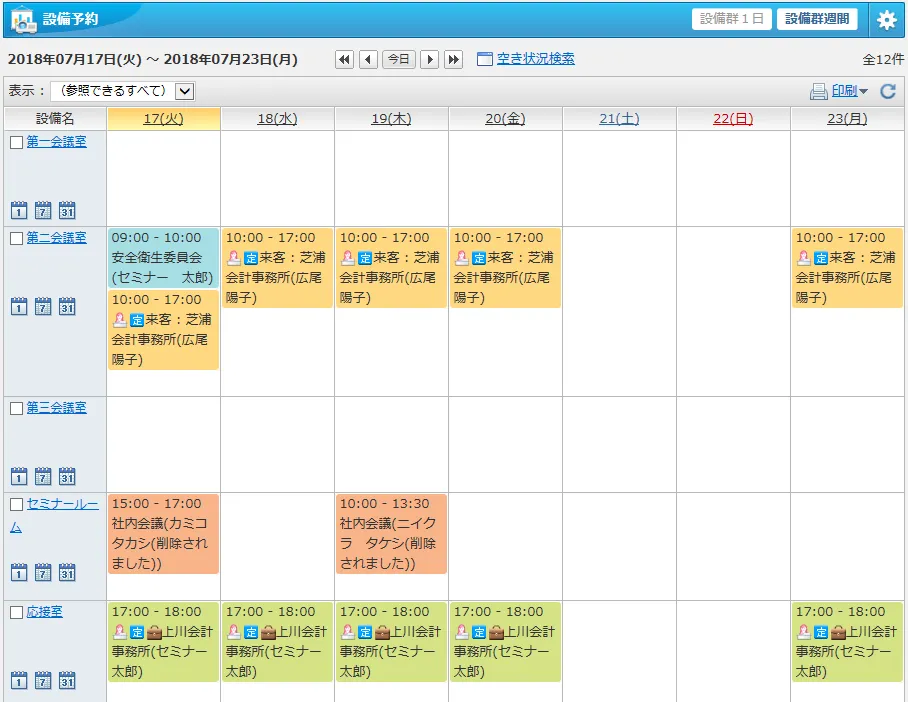Open the 安全衛生委員会 09:00 event
This screenshot has height=702, width=908.
(163, 257)
